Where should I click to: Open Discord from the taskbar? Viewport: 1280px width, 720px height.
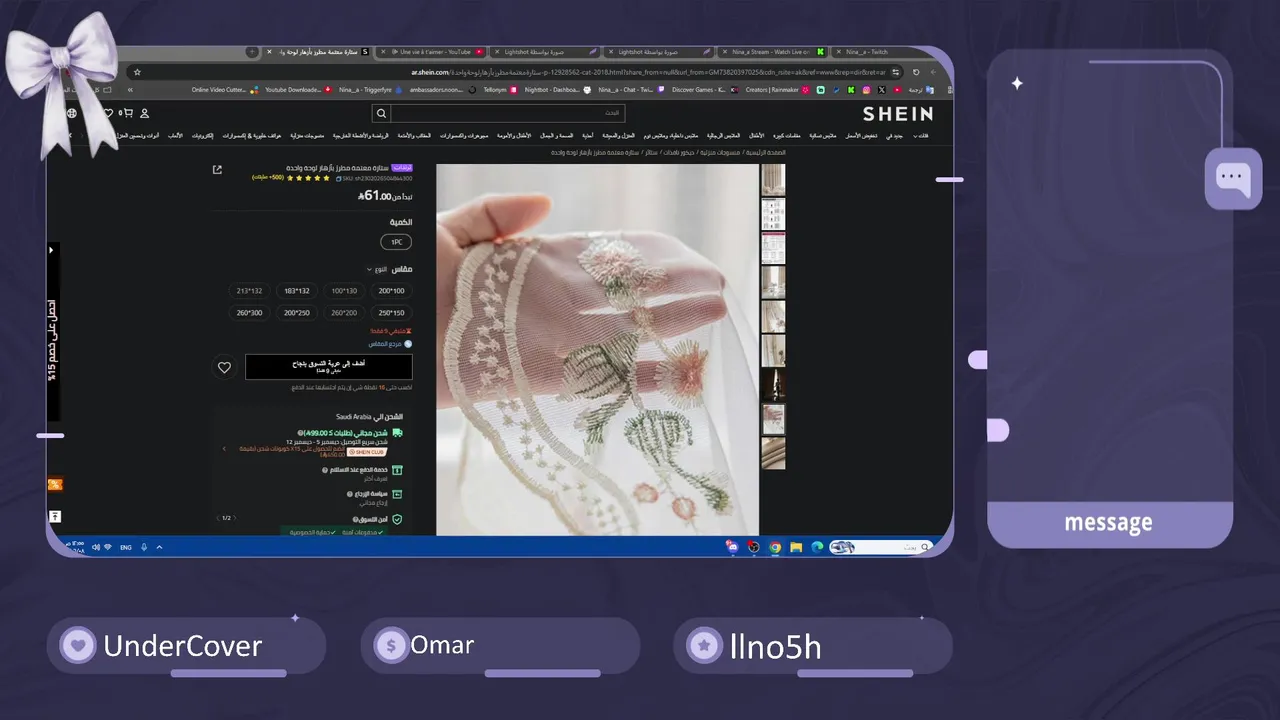tap(733, 547)
